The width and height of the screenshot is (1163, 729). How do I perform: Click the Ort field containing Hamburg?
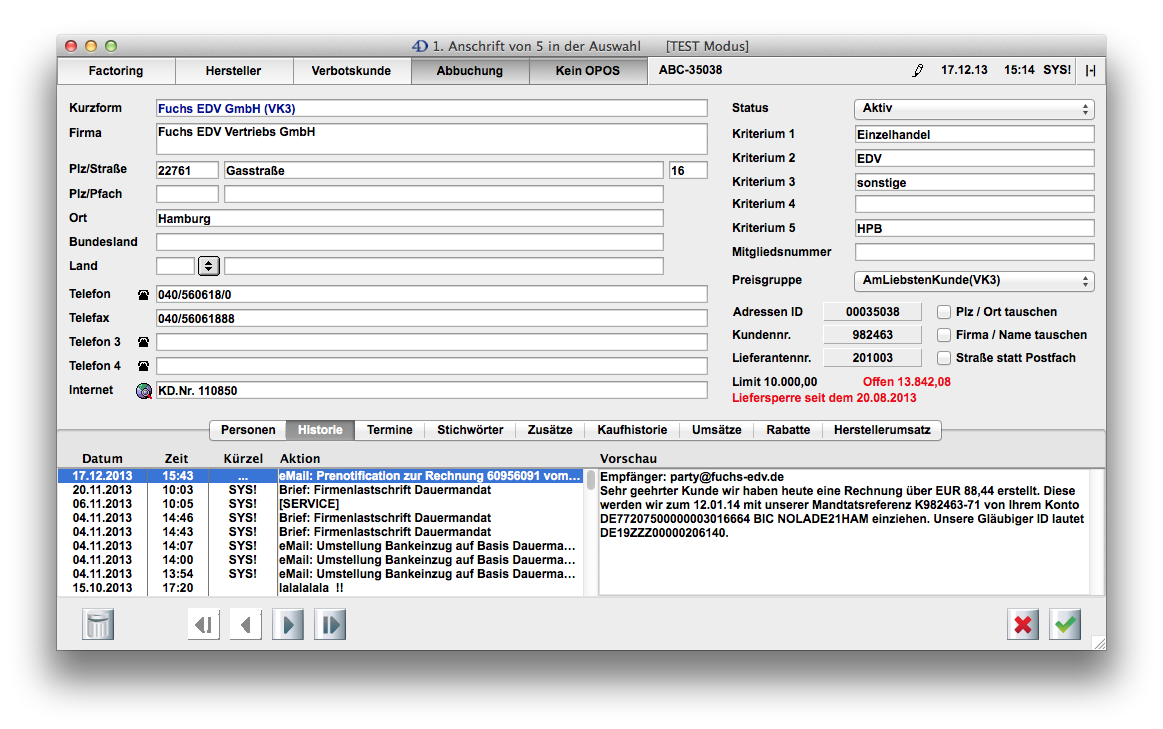(409, 218)
